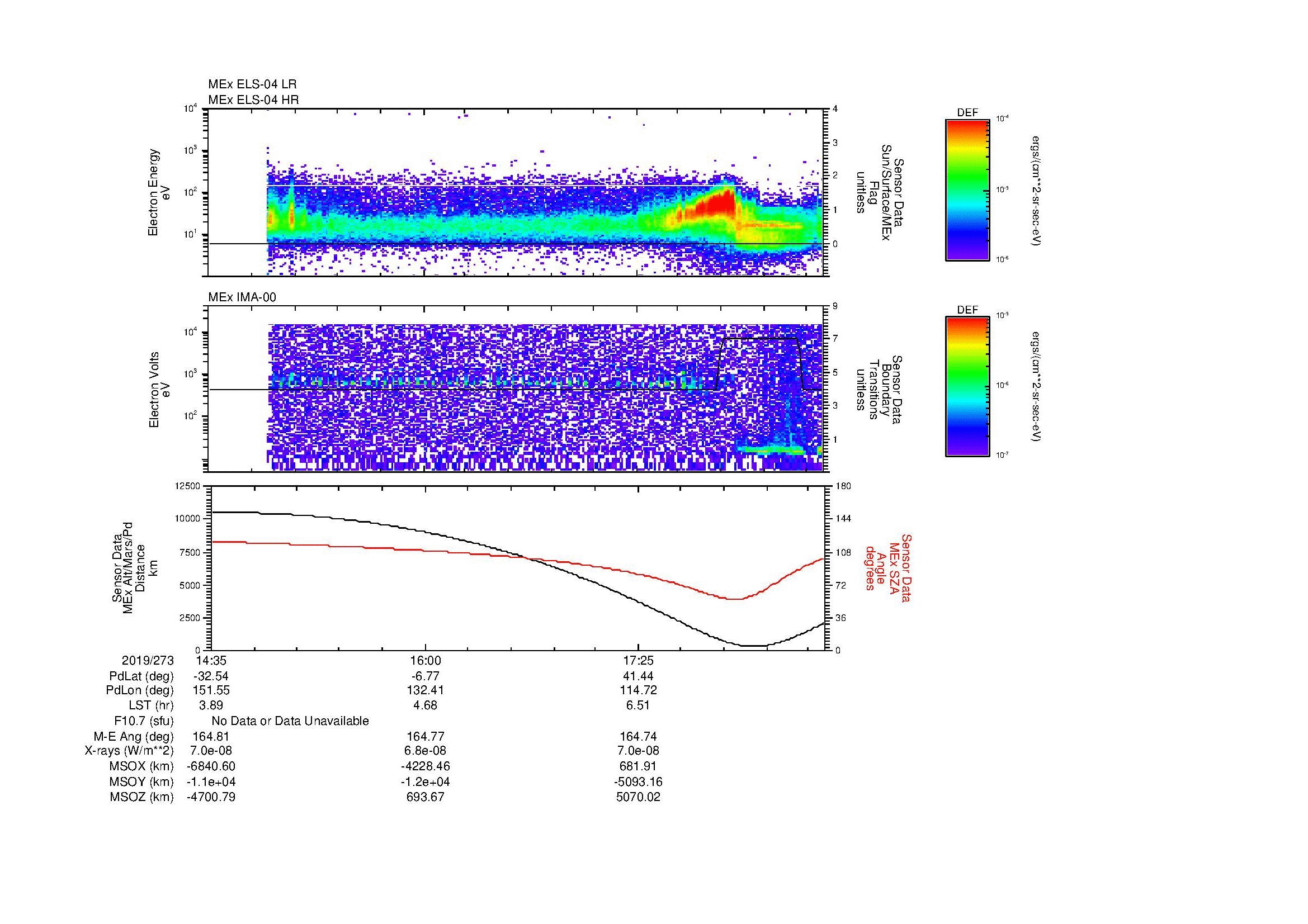Screen dimensions: 1308x924
Task: Click the upper DEF color bar of the ELS panel
Action: coord(967,189)
